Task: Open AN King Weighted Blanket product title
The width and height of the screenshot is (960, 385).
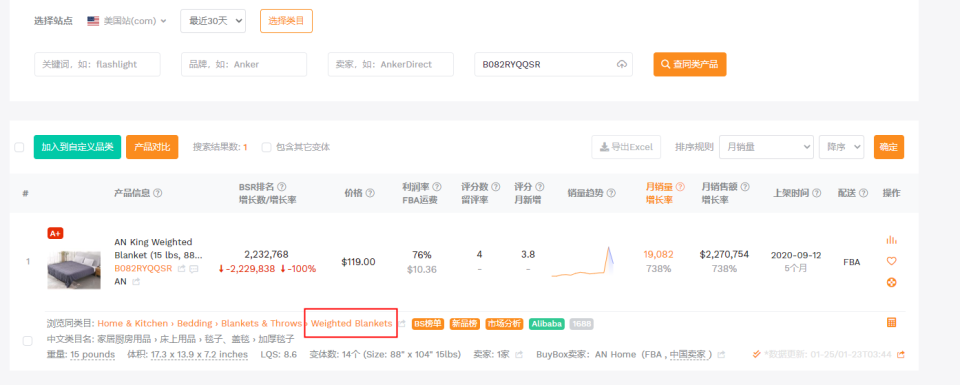Action: [158, 248]
